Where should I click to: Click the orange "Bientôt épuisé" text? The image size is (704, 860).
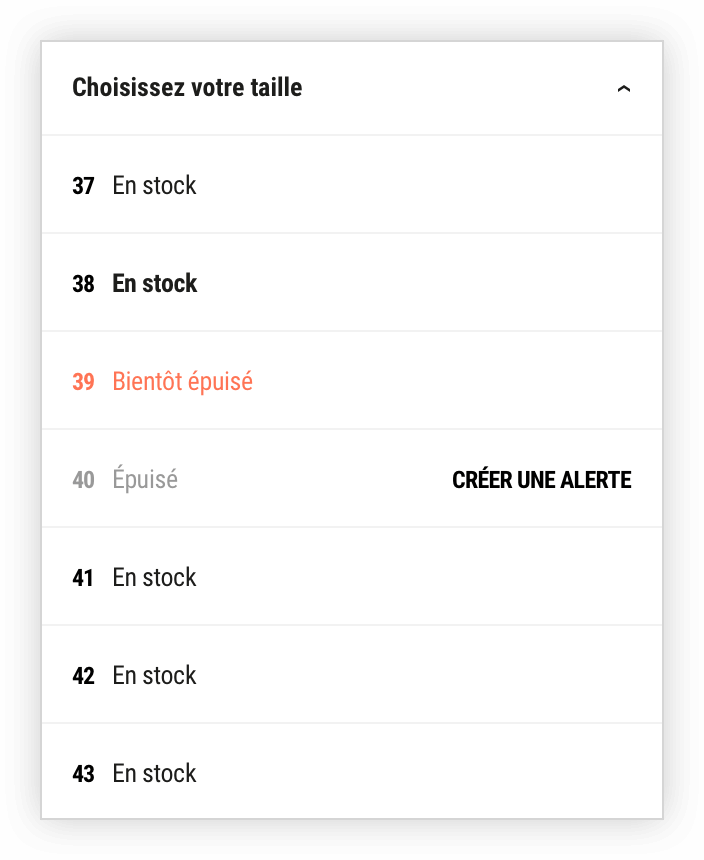click(183, 382)
